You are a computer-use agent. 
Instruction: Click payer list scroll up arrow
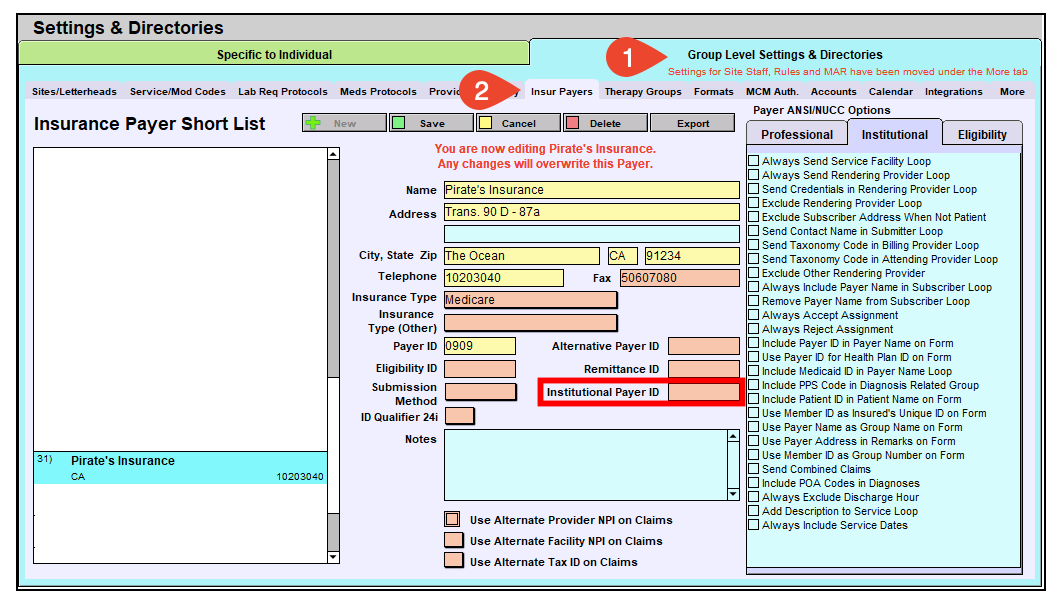point(333,154)
